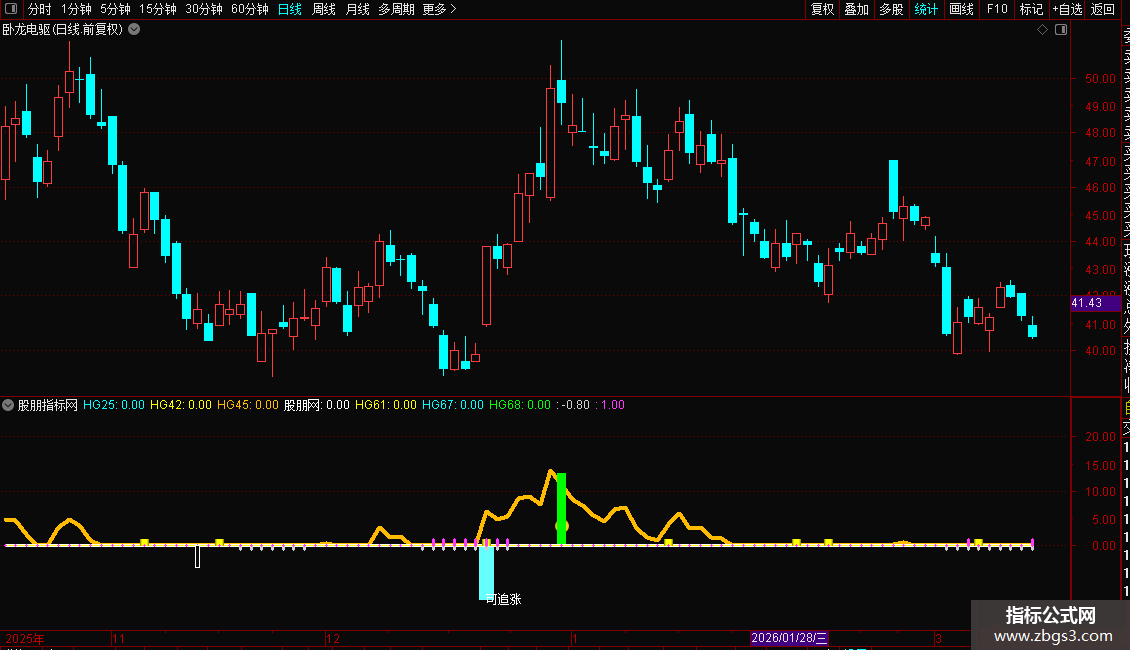Screen dimensions: 1130x650
Task: Select the 1分钟 period
Action: (76, 9)
